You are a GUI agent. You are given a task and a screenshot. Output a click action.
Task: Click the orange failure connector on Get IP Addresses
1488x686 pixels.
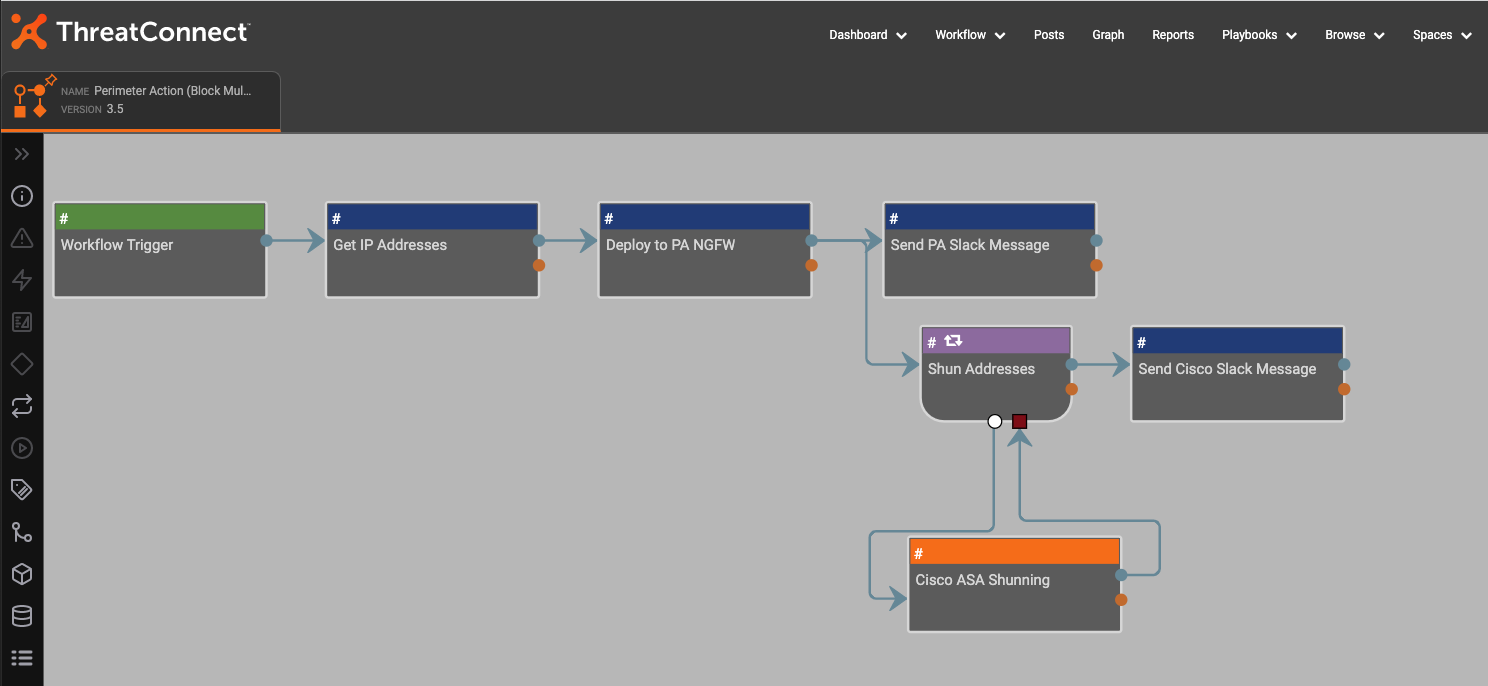point(539,265)
